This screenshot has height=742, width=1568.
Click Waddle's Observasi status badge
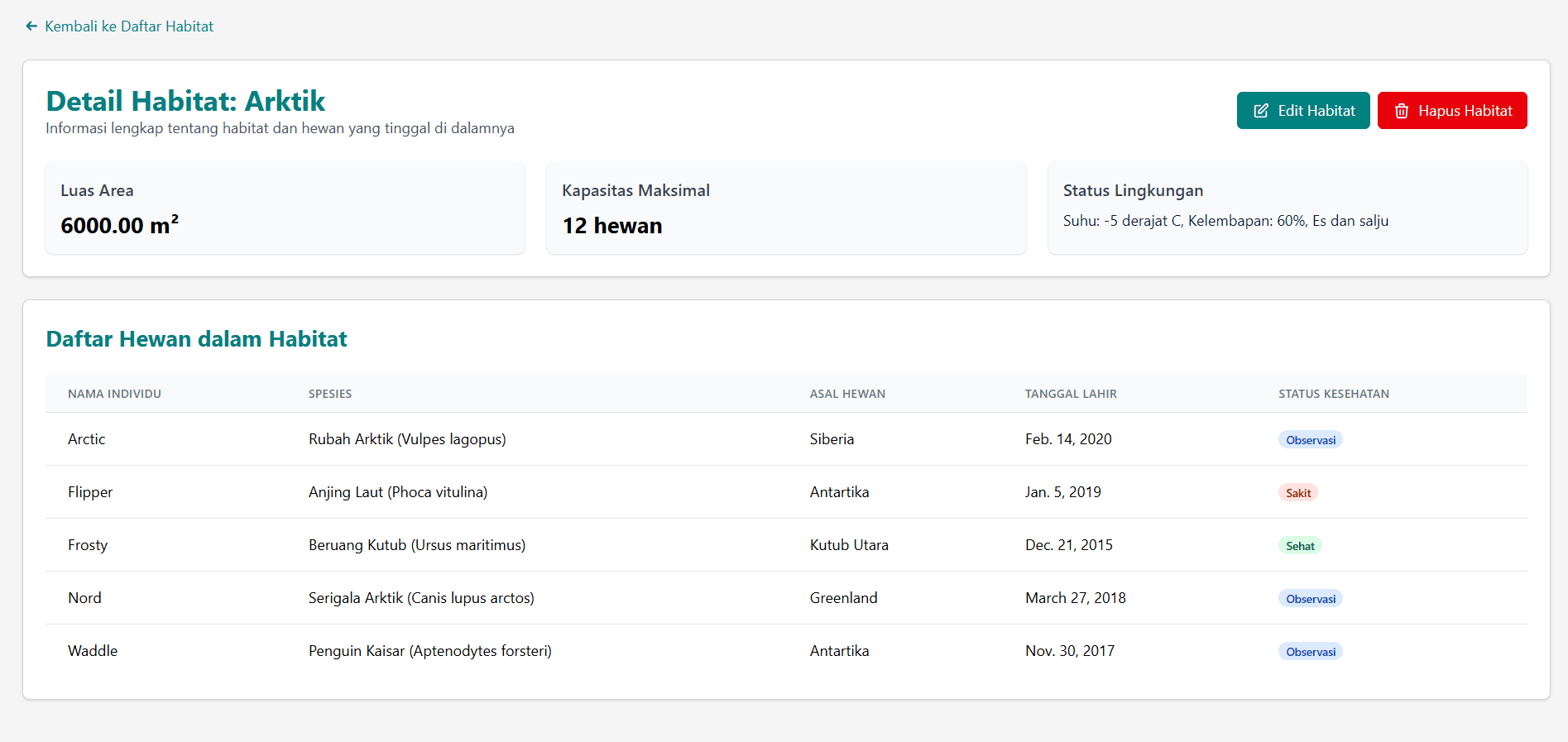[x=1310, y=652]
